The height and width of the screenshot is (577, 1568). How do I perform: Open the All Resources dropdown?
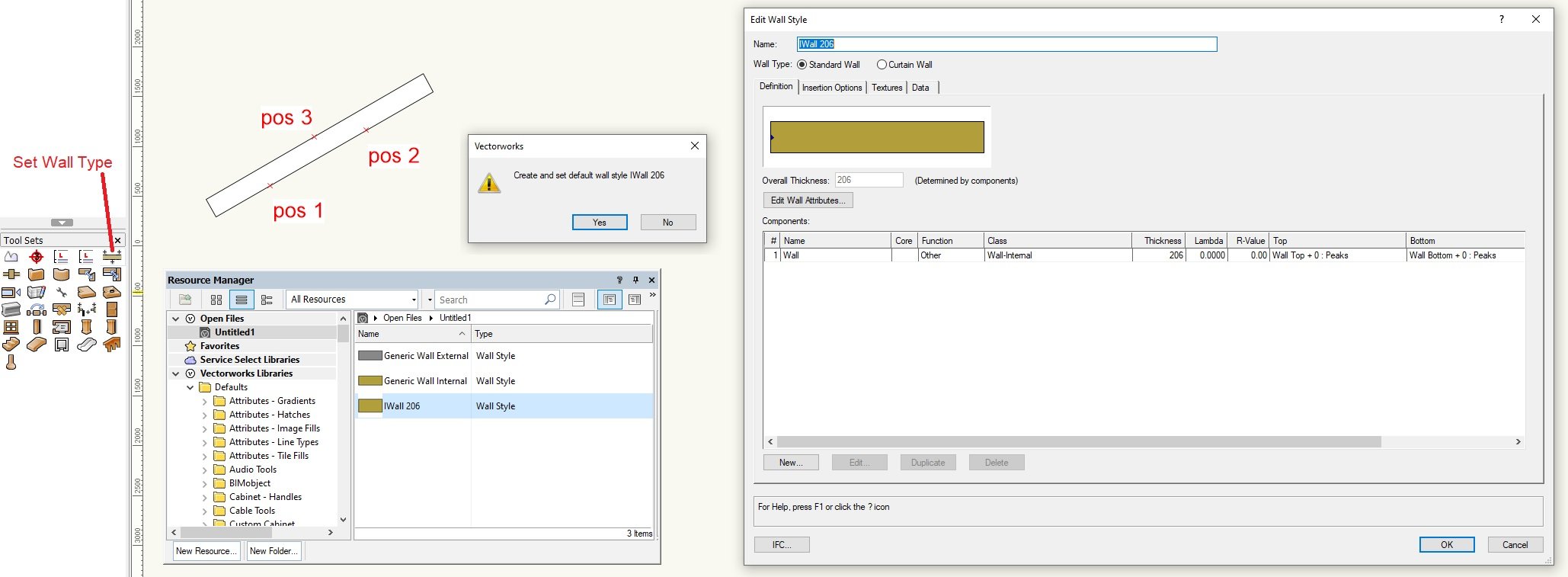coord(353,300)
